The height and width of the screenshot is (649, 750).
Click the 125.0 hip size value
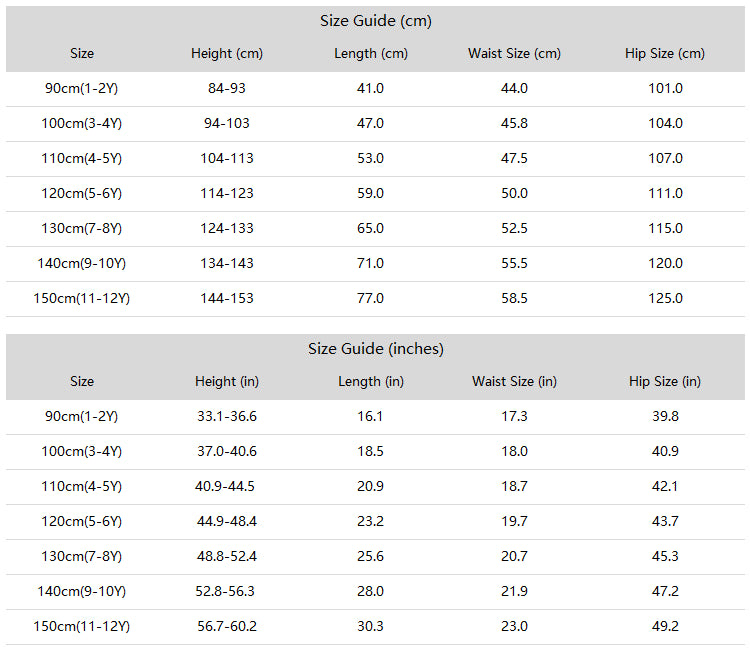665,298
